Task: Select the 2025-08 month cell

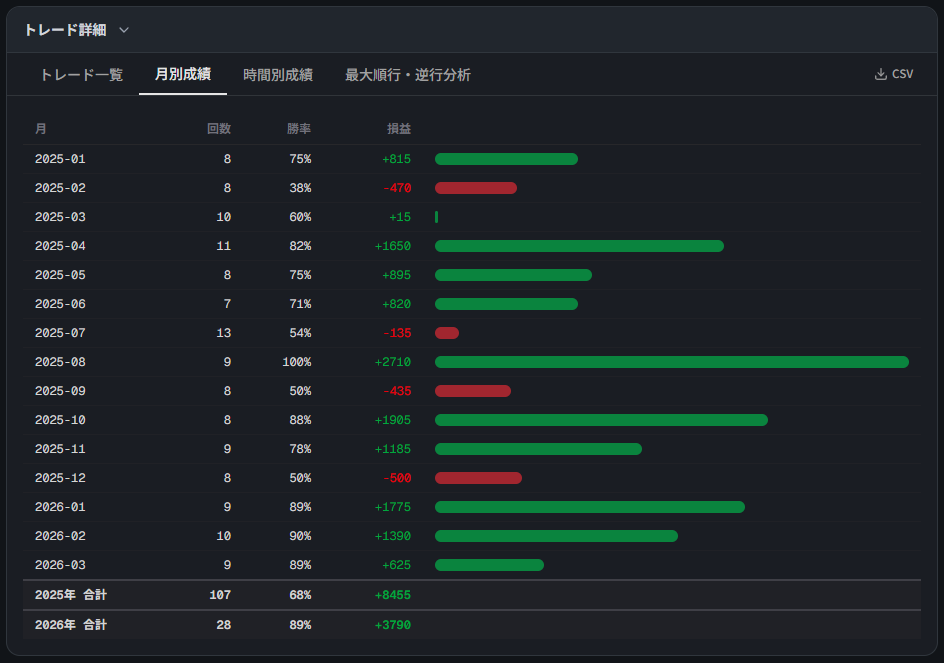Action: point(60,362)
